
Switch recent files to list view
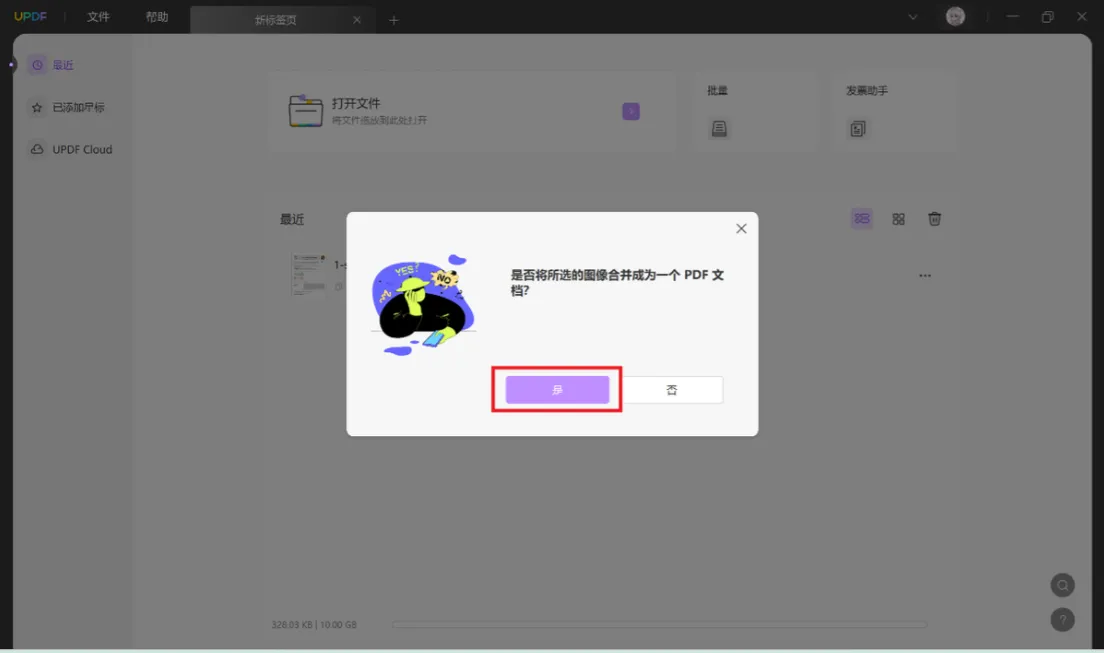click(x=862, y=219)
